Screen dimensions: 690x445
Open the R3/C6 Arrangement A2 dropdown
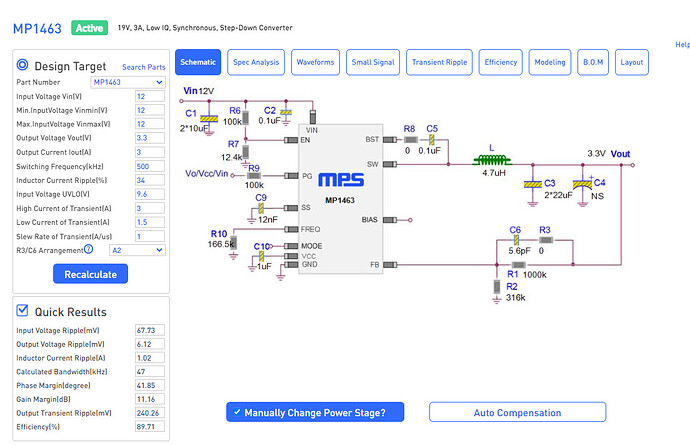coord(137,250)
